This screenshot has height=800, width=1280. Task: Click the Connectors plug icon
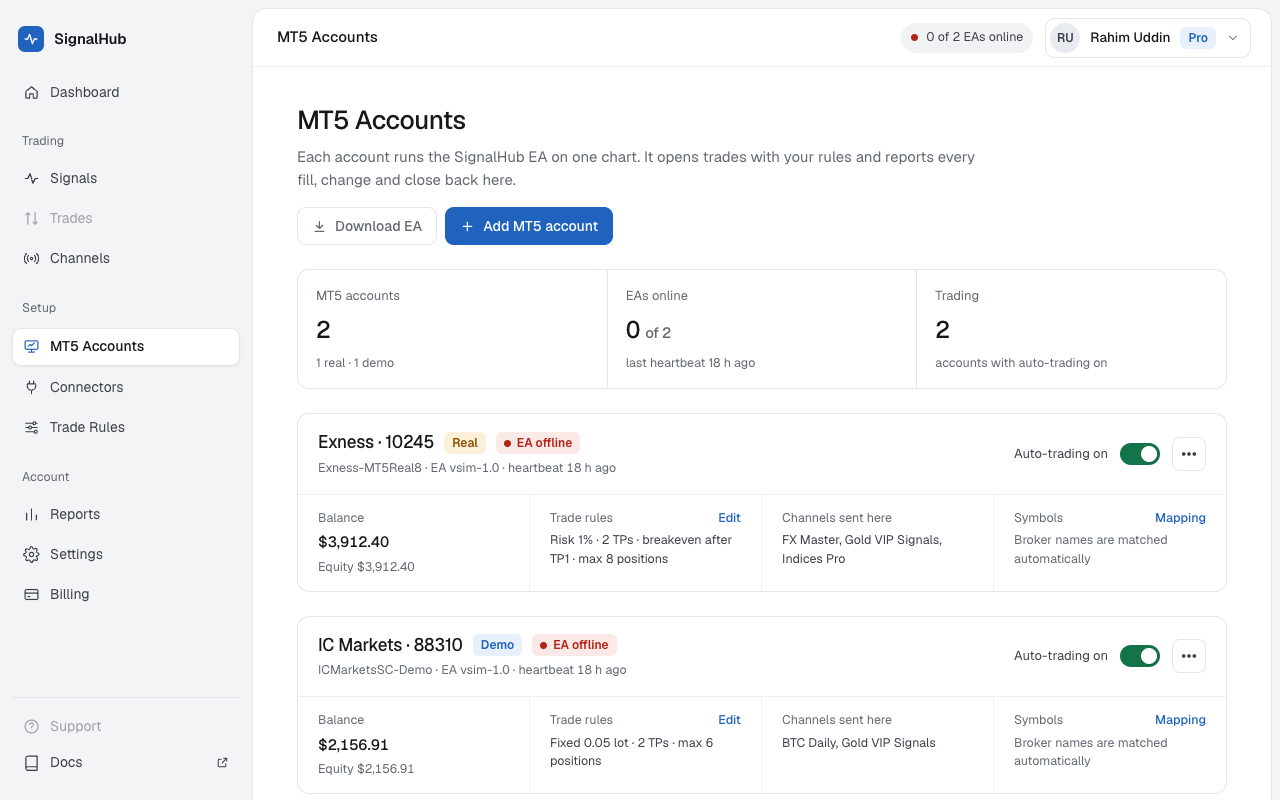pyautogui.click(x=31, y=387)
